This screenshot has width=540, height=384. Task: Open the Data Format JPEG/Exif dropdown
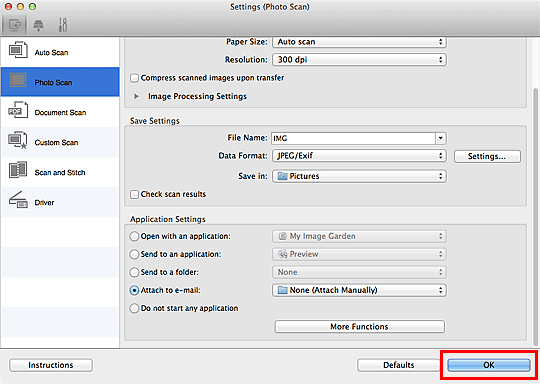359,156
